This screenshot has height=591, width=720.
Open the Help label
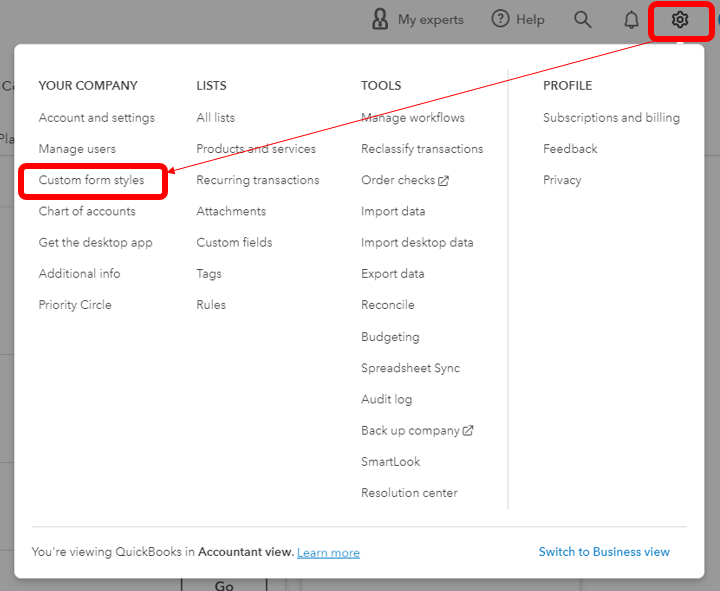tap(530, 20)
